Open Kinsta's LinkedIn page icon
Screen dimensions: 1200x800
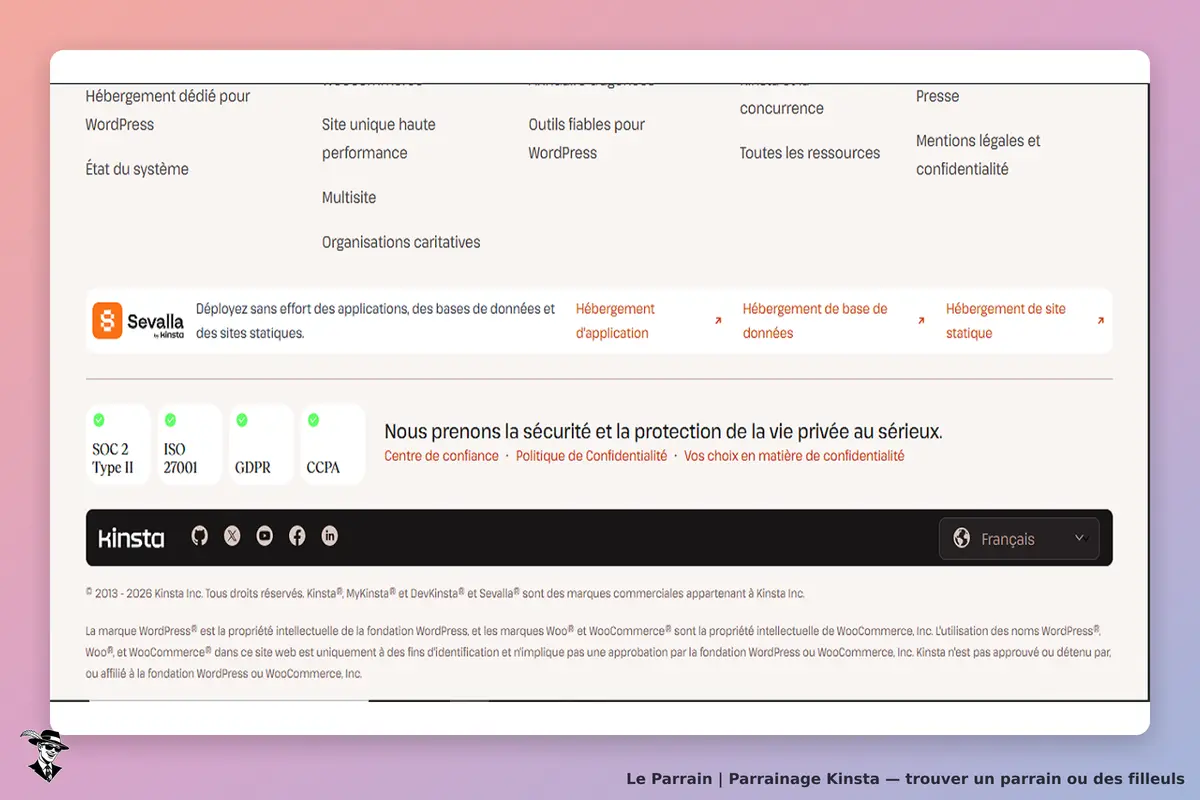coord(329,536)
